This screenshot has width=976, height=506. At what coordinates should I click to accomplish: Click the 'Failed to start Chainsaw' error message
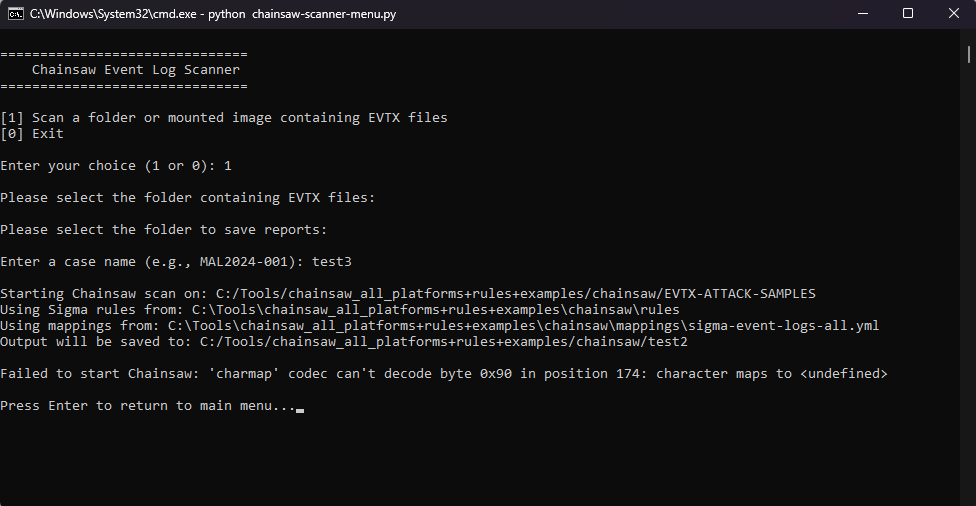(444, 374)
